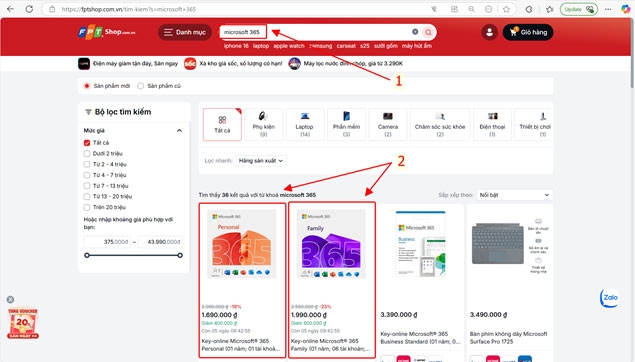Select the Tất cả category tab
Viewport: 635px width, 362px height.
pos(222,125)
